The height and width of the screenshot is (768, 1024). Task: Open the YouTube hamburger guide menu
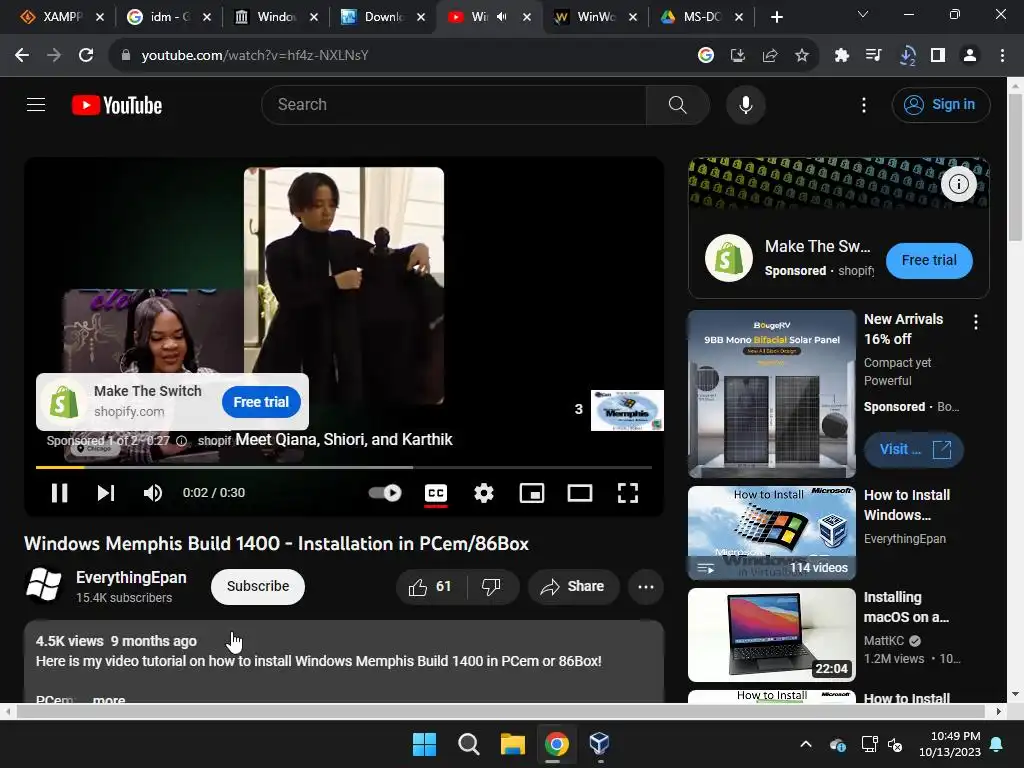pyautogui.click(x=36, y=104)
